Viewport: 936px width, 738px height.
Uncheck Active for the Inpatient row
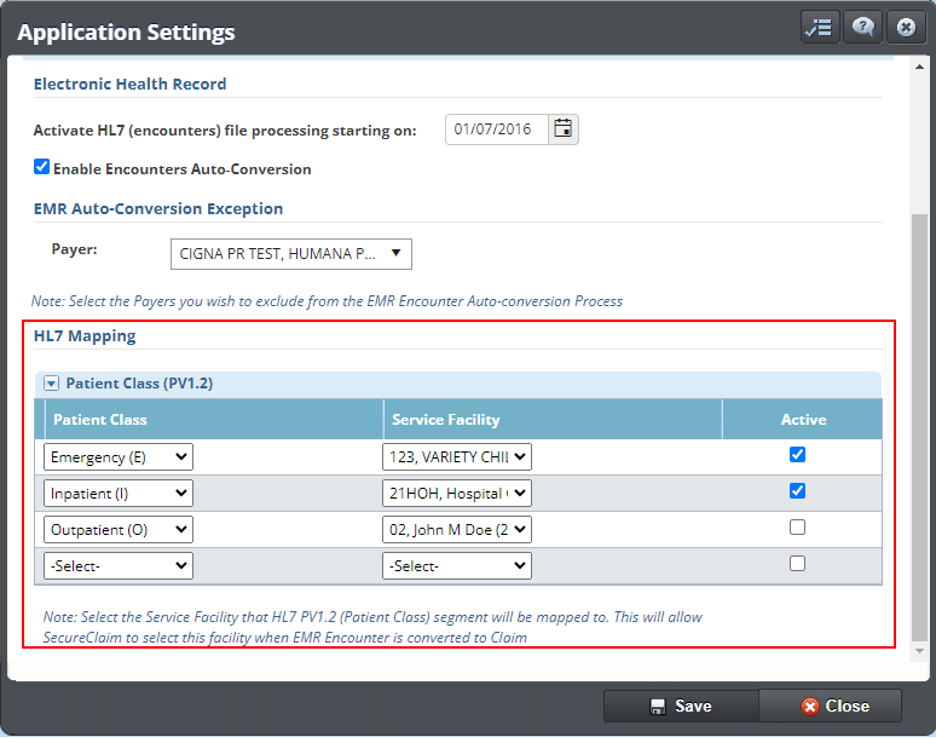[797, 491]
